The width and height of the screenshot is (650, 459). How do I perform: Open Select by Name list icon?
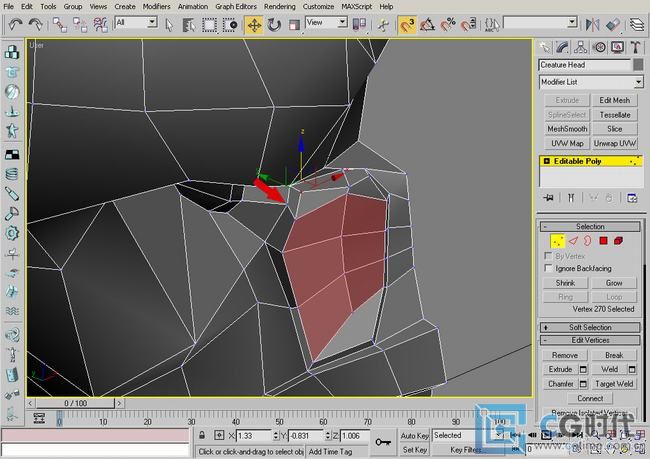click(x=189, y=25)
